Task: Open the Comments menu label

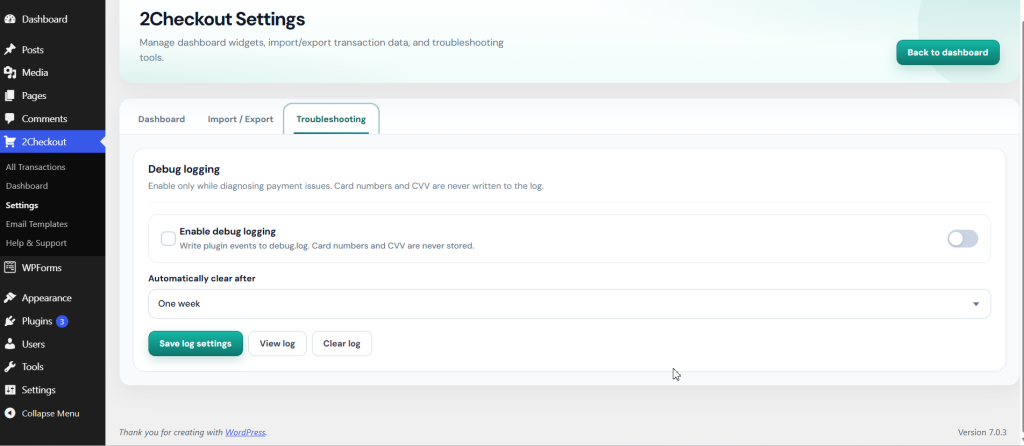Action: point(44,119)
